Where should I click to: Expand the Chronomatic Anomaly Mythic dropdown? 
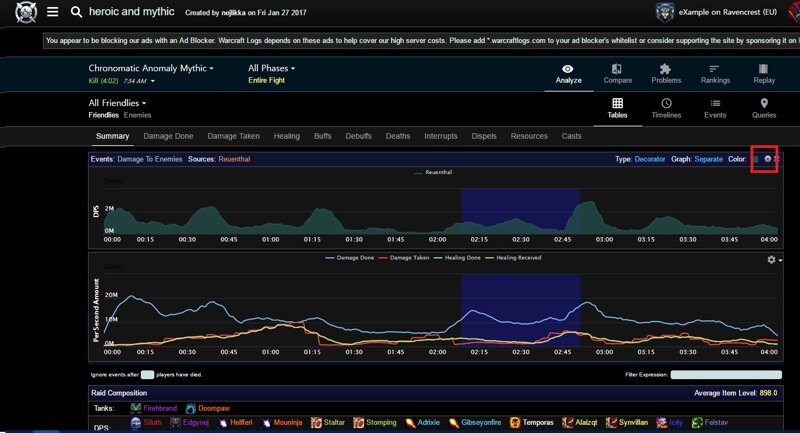[151, 68]
